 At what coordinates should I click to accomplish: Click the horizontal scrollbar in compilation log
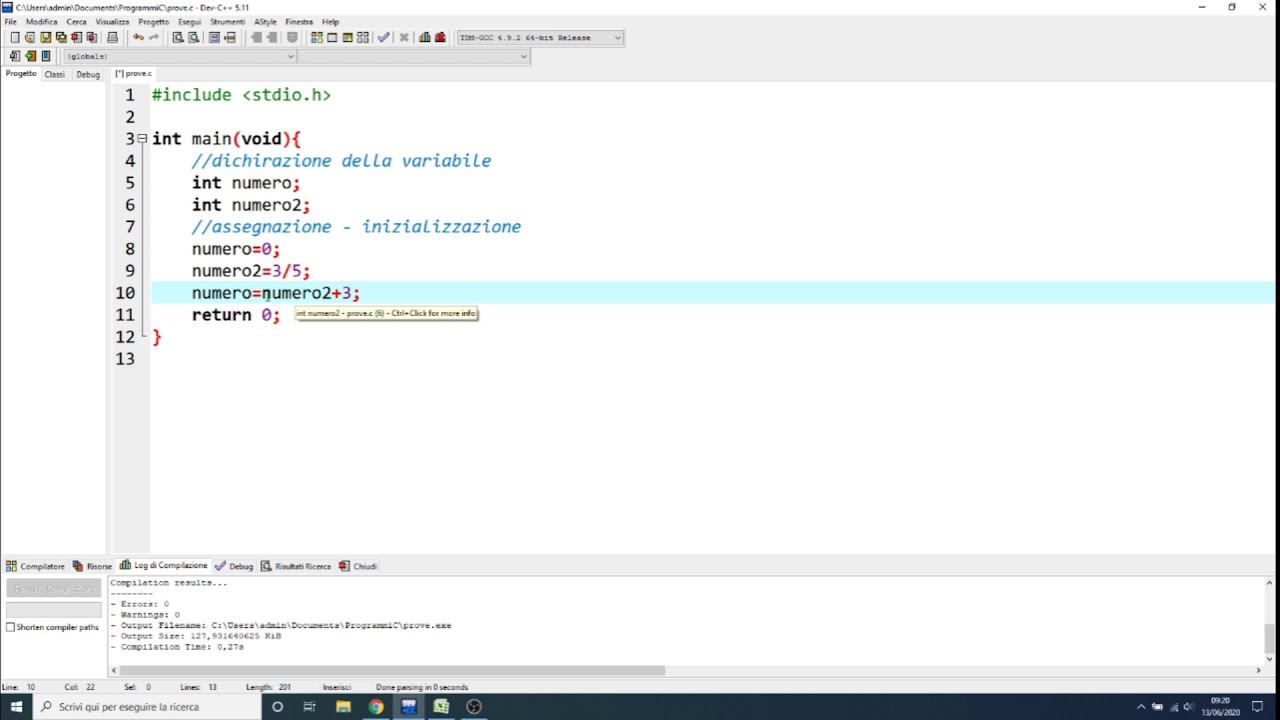click(x=392, y=670)
